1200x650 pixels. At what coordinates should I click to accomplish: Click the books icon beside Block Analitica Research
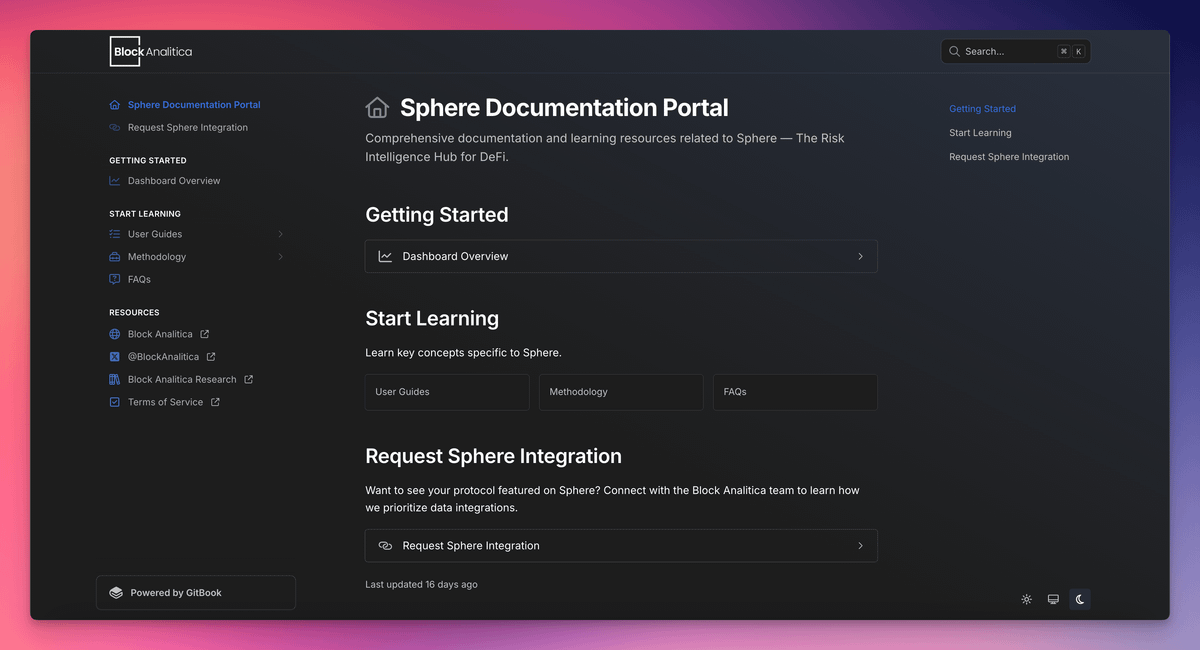click(115, 380)
